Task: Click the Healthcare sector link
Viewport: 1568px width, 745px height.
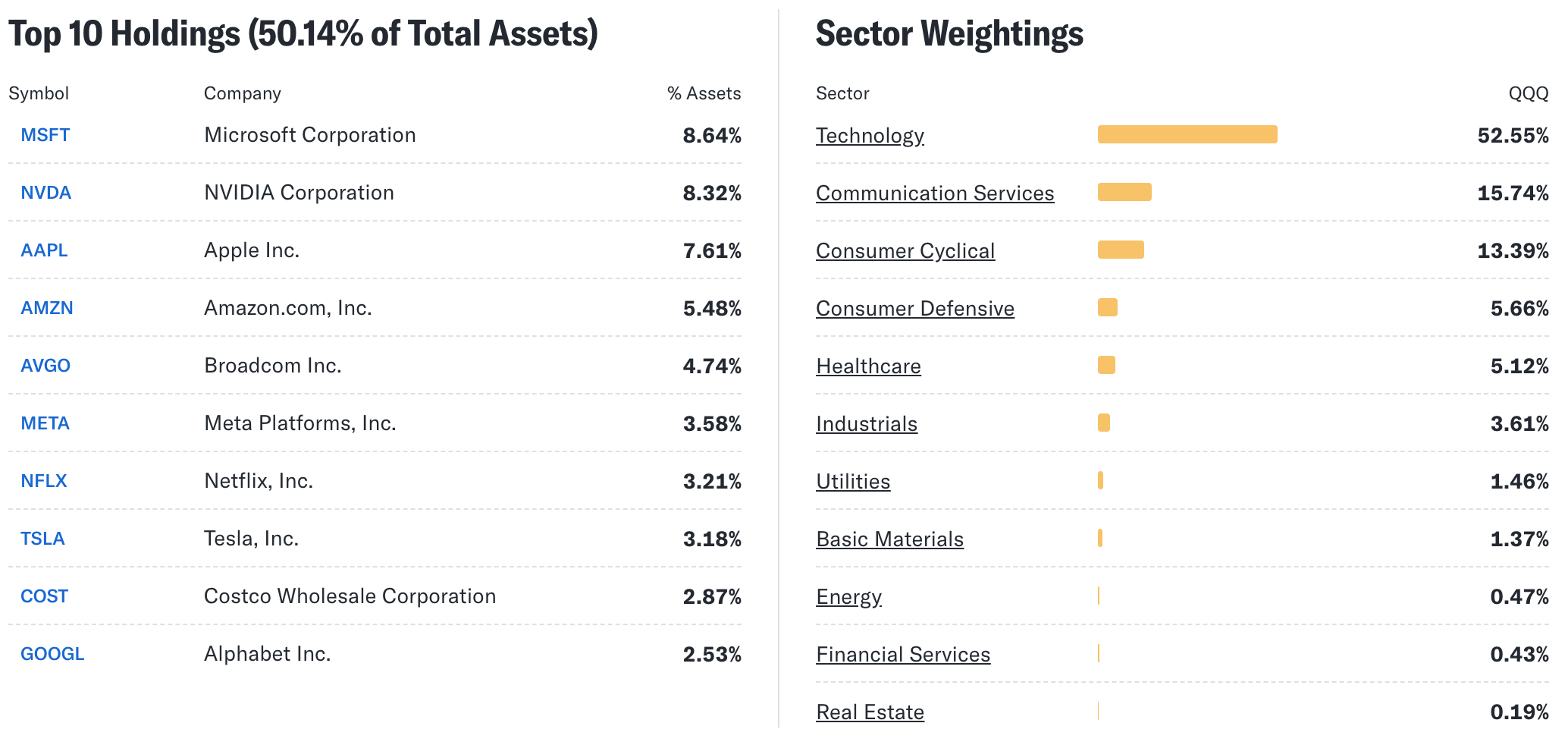Action: click(867, 366)
